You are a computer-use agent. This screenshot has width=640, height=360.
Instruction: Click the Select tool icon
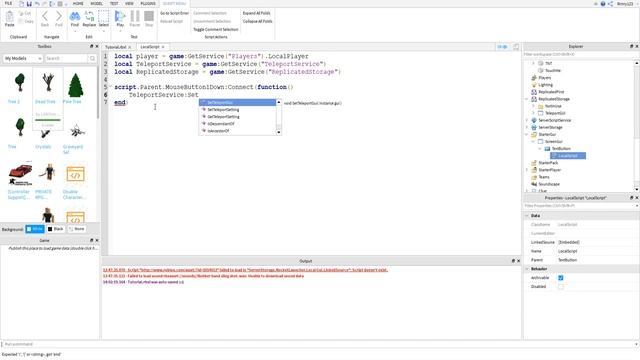pos(104,16)
